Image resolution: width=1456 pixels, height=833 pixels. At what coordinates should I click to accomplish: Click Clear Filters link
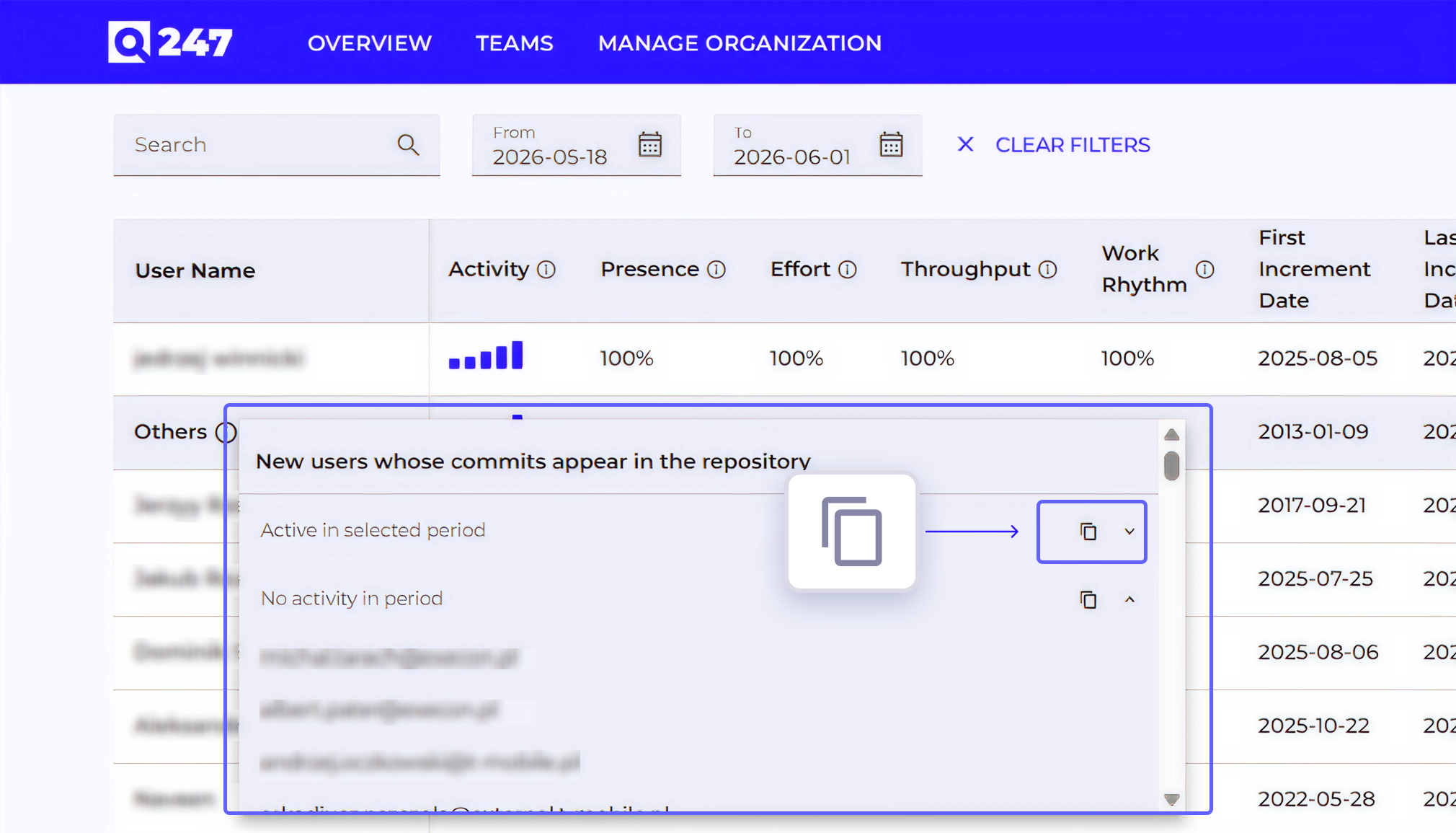1073,145
